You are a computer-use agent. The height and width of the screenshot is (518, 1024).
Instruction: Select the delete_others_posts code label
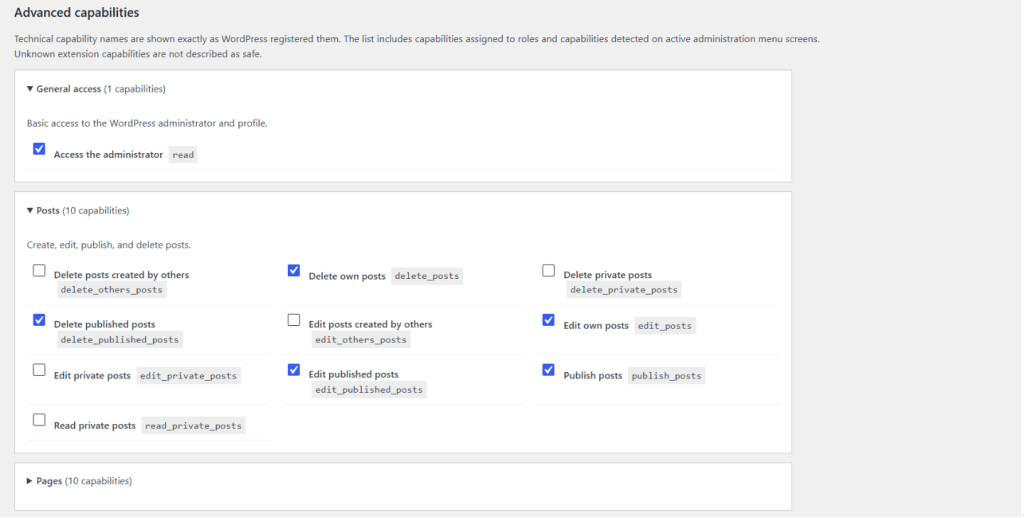tap(112, 289)
